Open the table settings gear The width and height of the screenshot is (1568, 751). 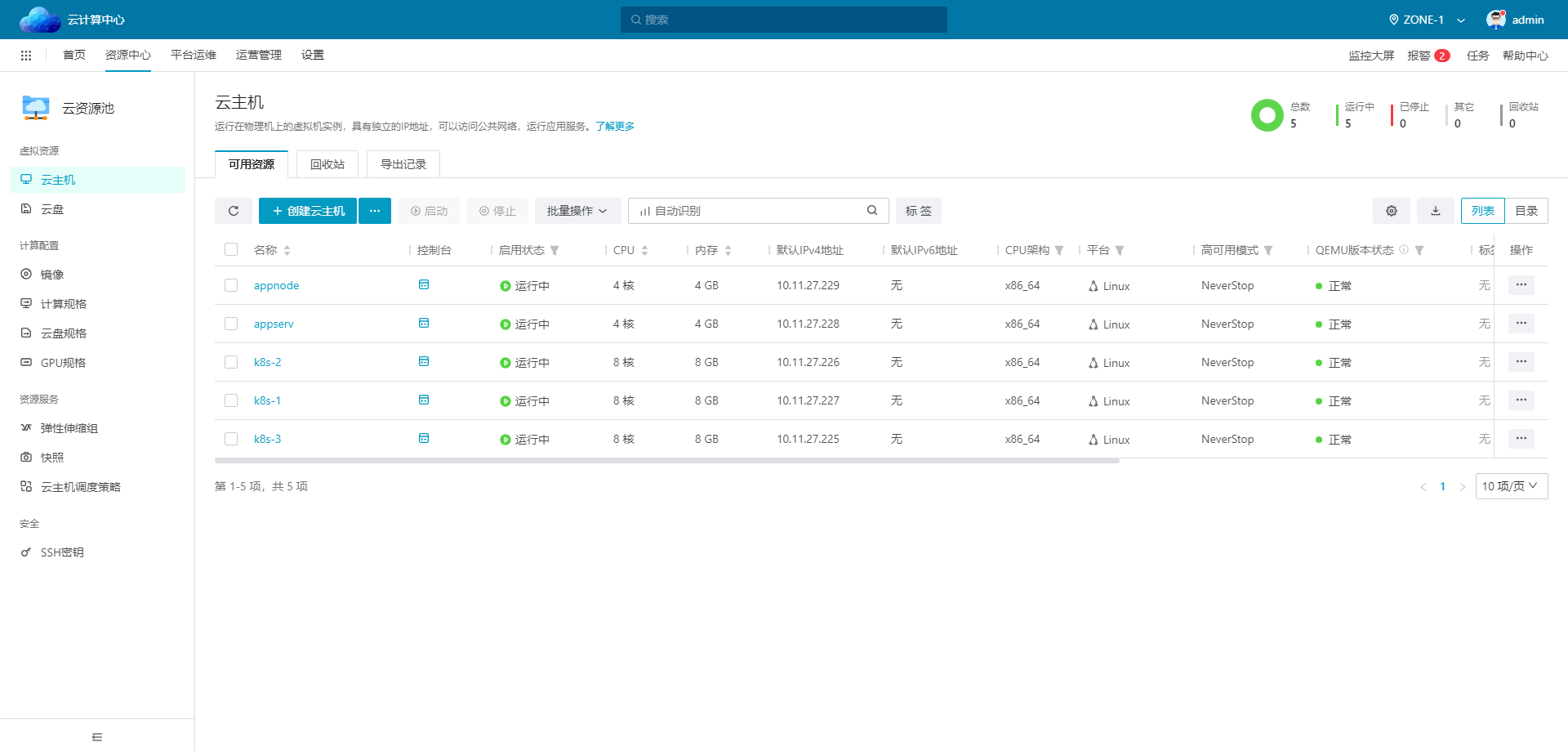coord(1392,211)
